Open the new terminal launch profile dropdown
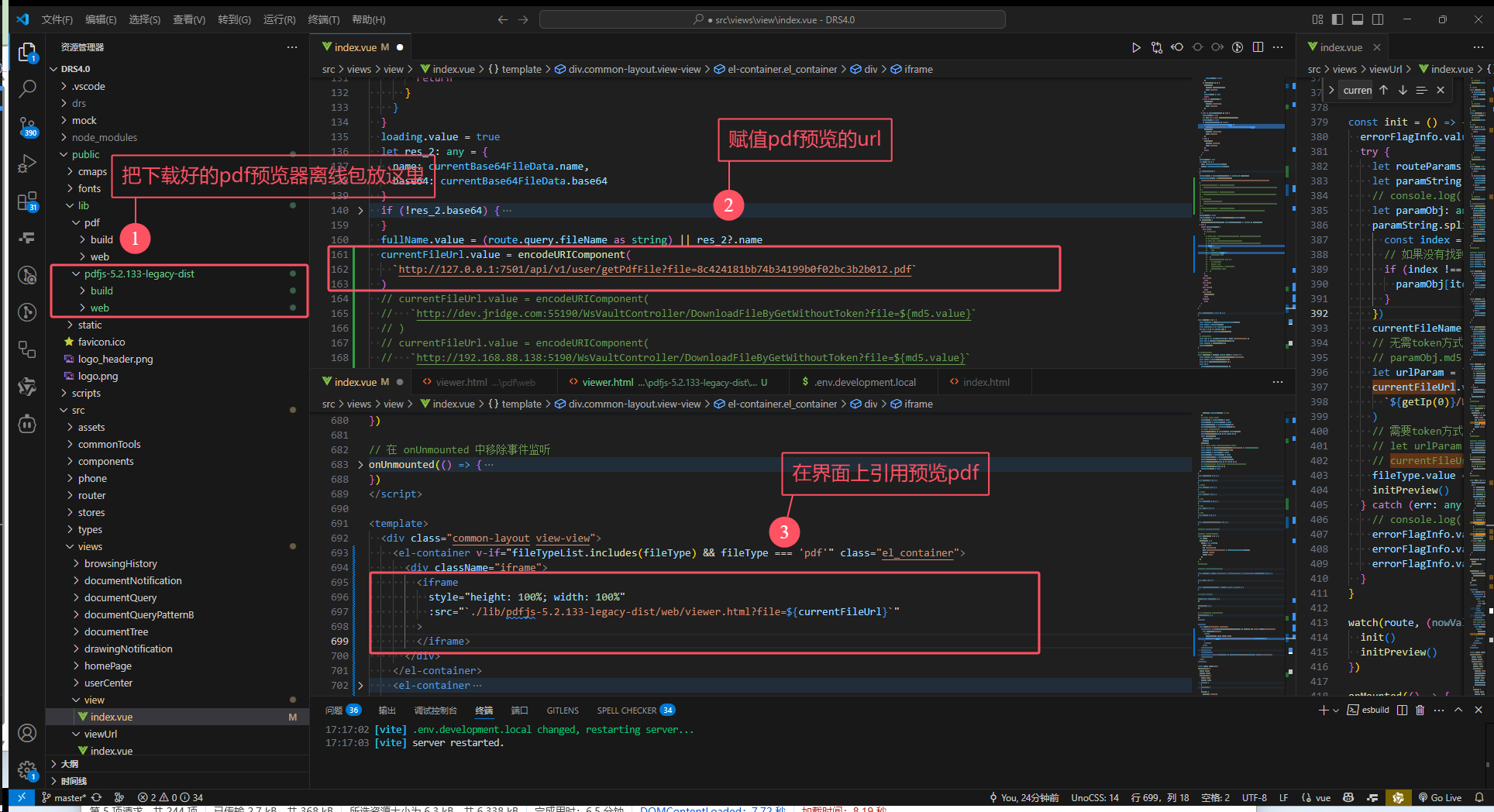 coord(1336,710)
